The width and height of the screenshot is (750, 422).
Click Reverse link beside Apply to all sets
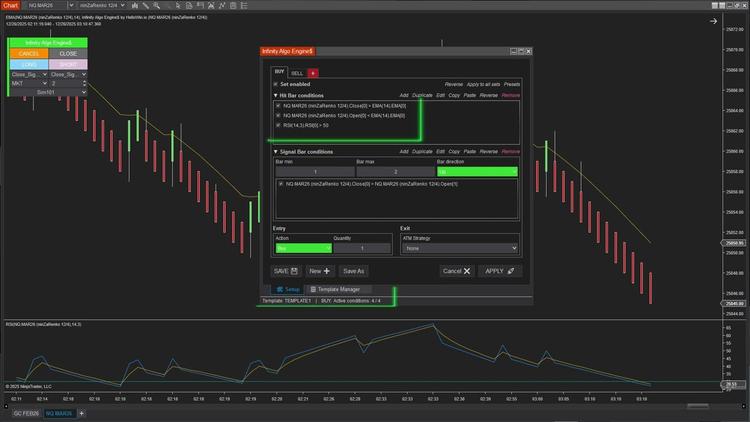click(x=453, y=84)
